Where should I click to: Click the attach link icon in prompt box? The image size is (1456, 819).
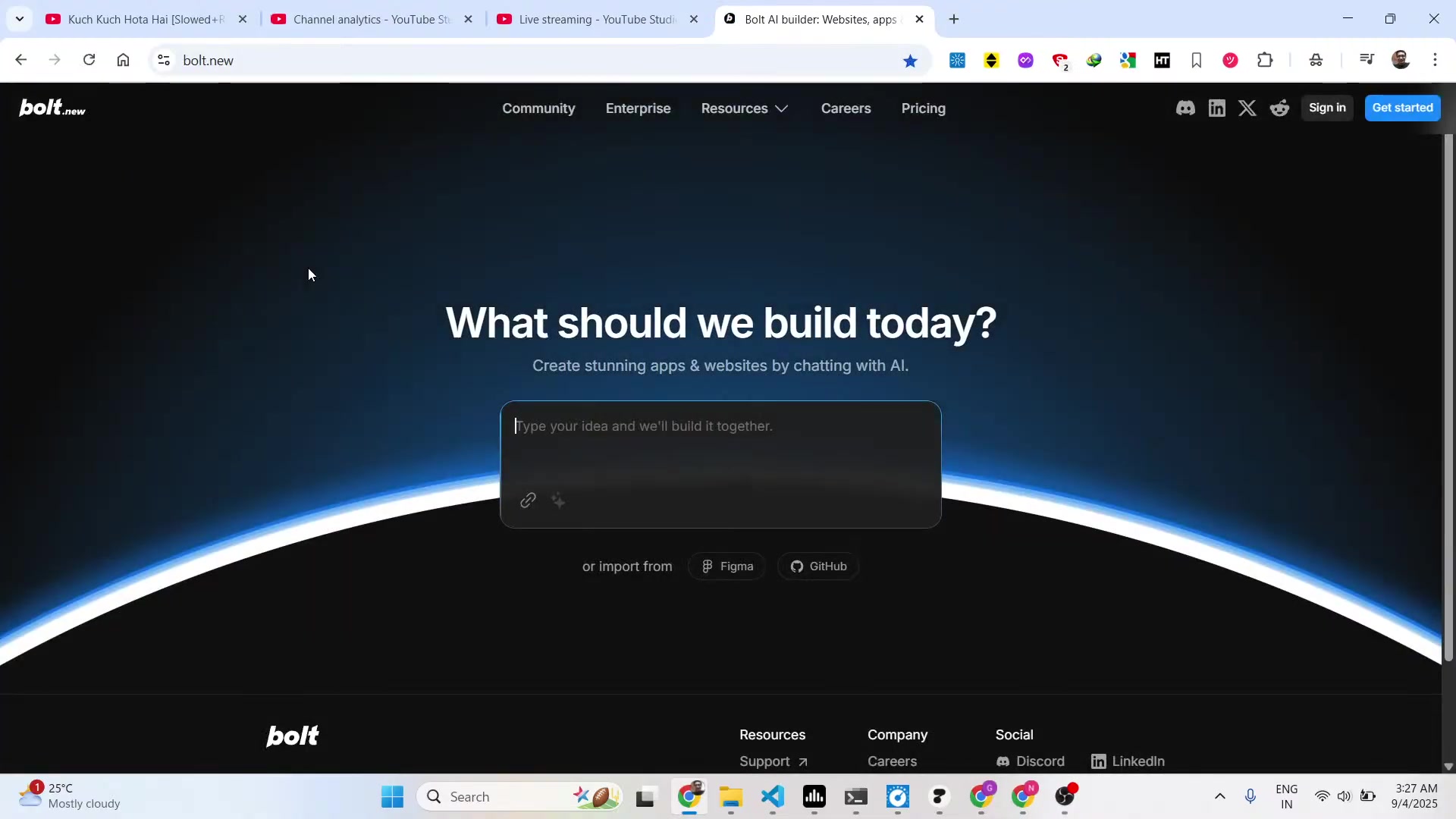pyautogui.click(x=528, y=500)
